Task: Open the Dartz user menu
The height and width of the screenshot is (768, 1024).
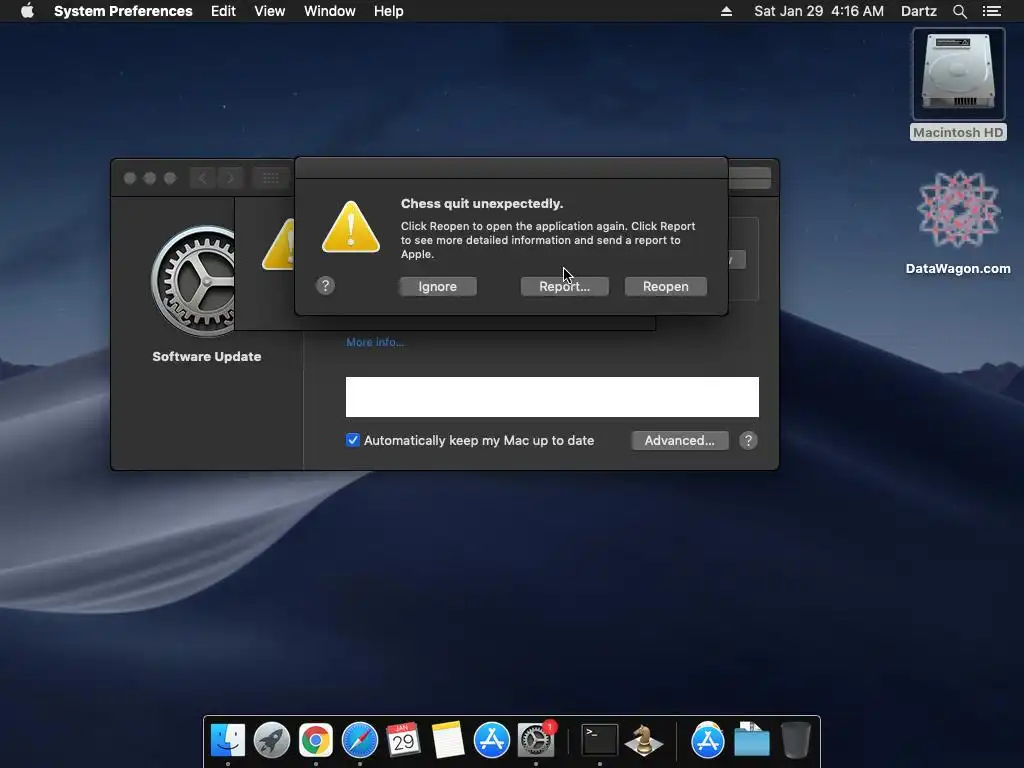Action: tap(918, 11)
